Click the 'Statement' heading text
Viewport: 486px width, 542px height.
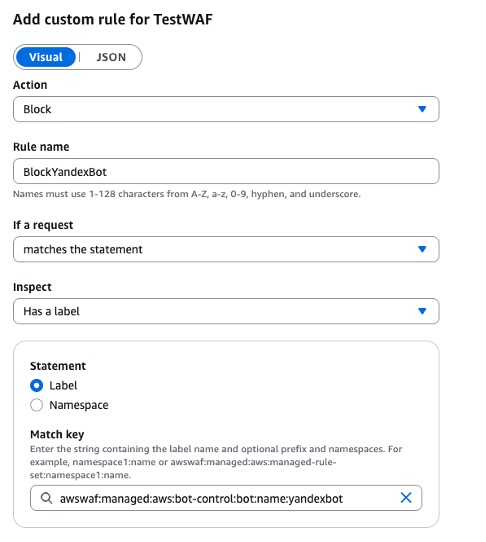(x=58, y=366)
